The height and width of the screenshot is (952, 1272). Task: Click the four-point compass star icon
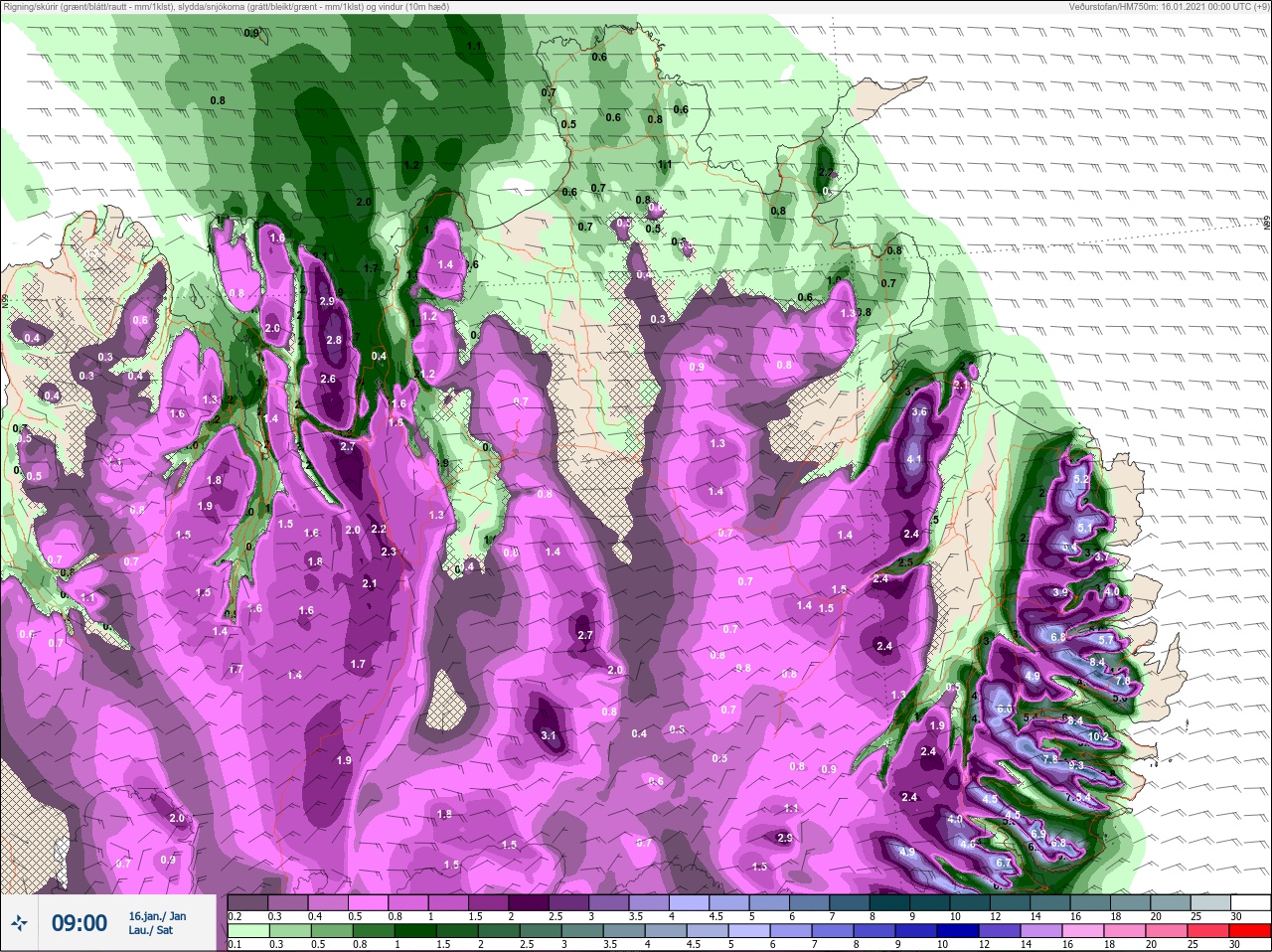pos(20,923)
